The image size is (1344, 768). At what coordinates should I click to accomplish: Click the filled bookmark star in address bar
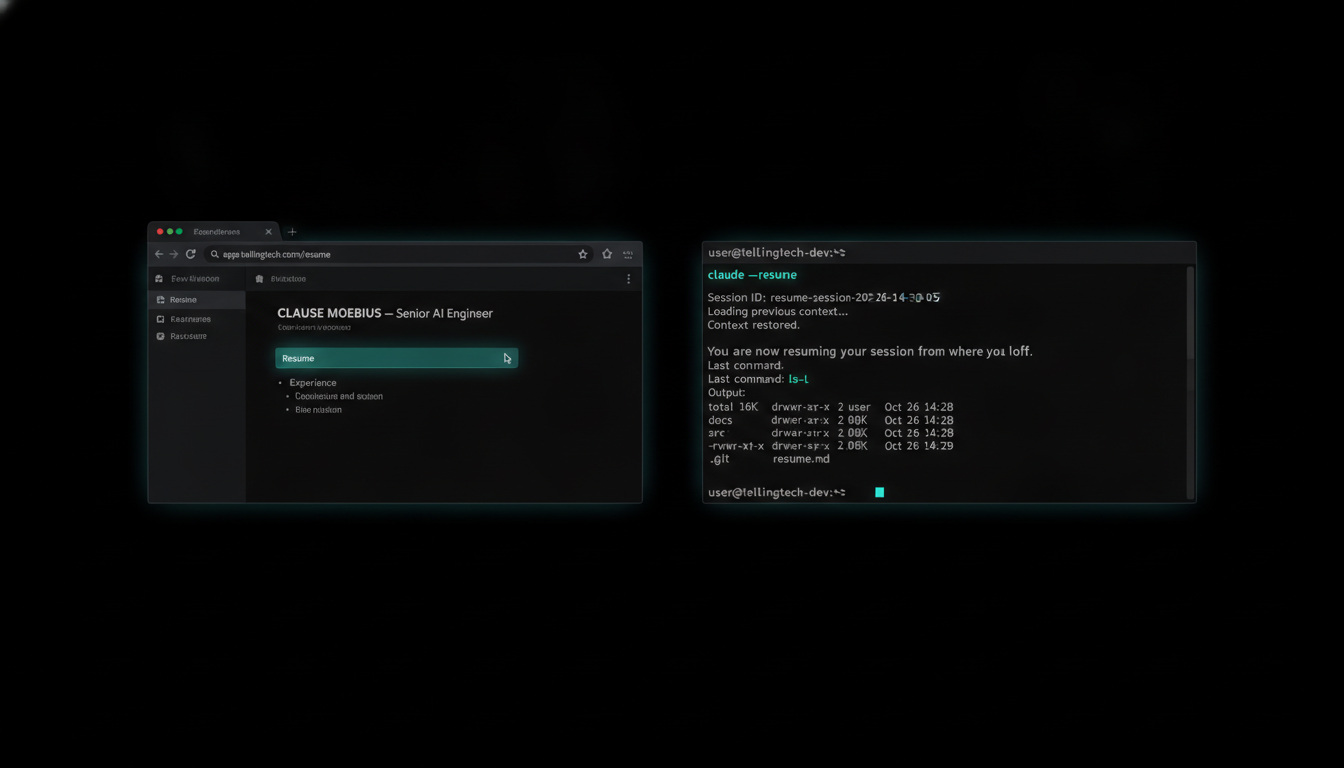(x=583, y=254)
